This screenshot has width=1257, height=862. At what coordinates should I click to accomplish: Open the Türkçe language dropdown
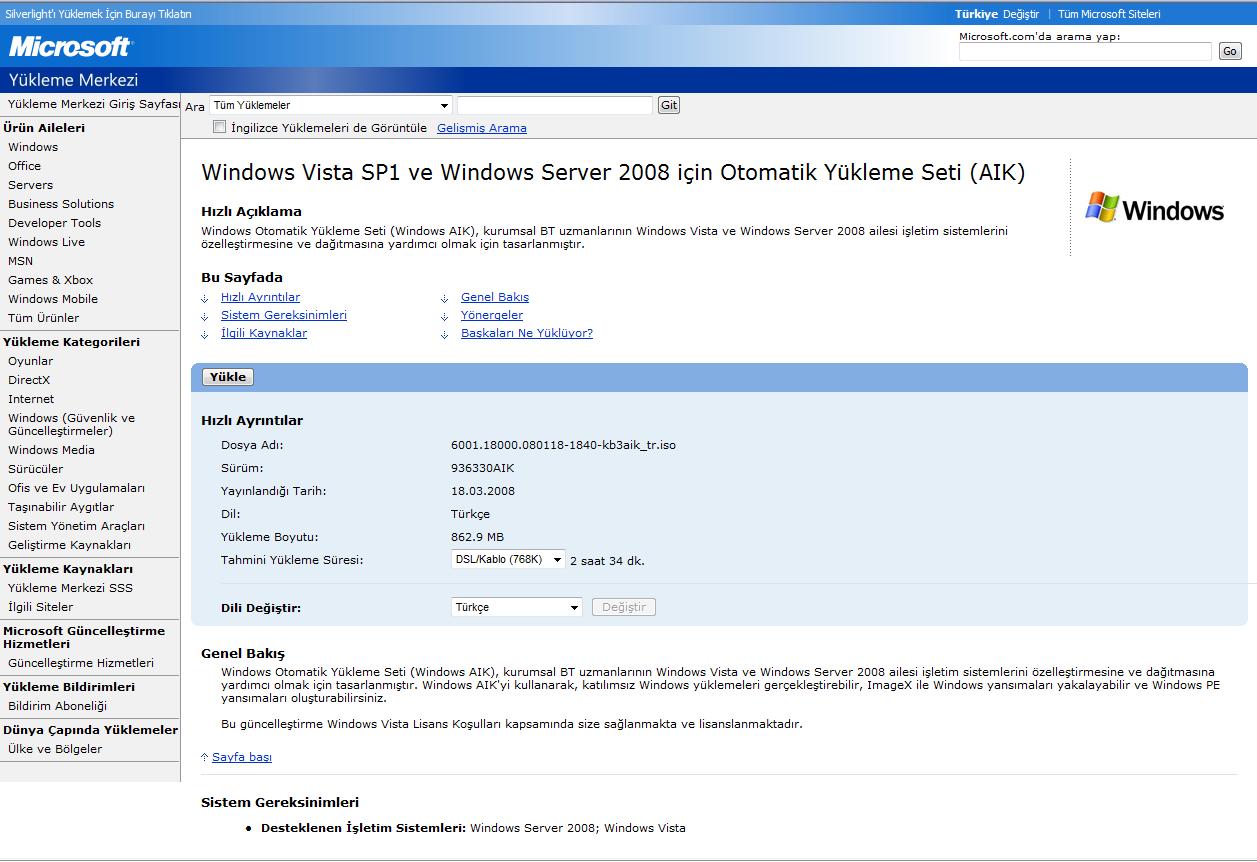pos(516,607)
